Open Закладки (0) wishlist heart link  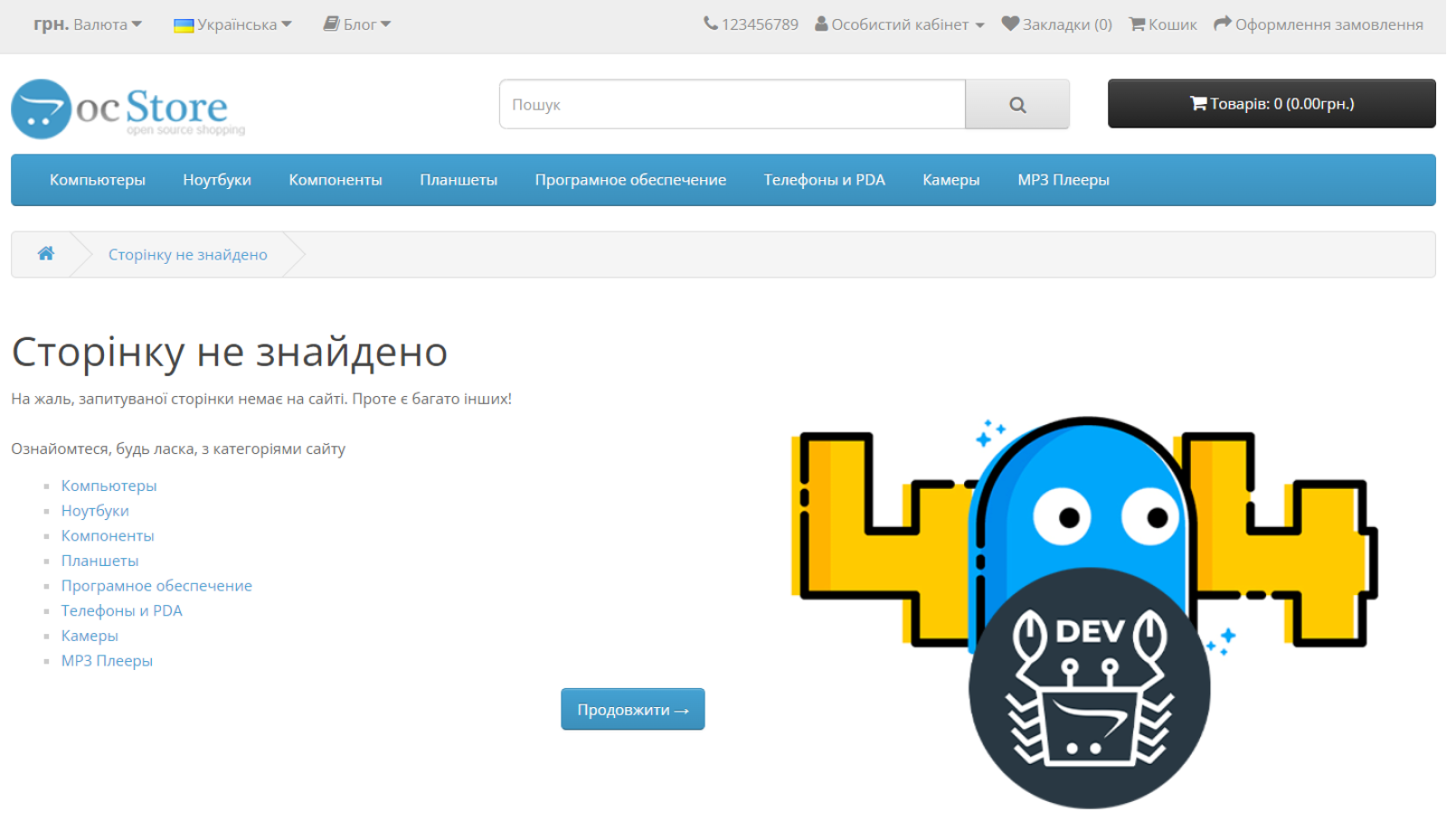pyautogui.click(x=1056, y=24)
